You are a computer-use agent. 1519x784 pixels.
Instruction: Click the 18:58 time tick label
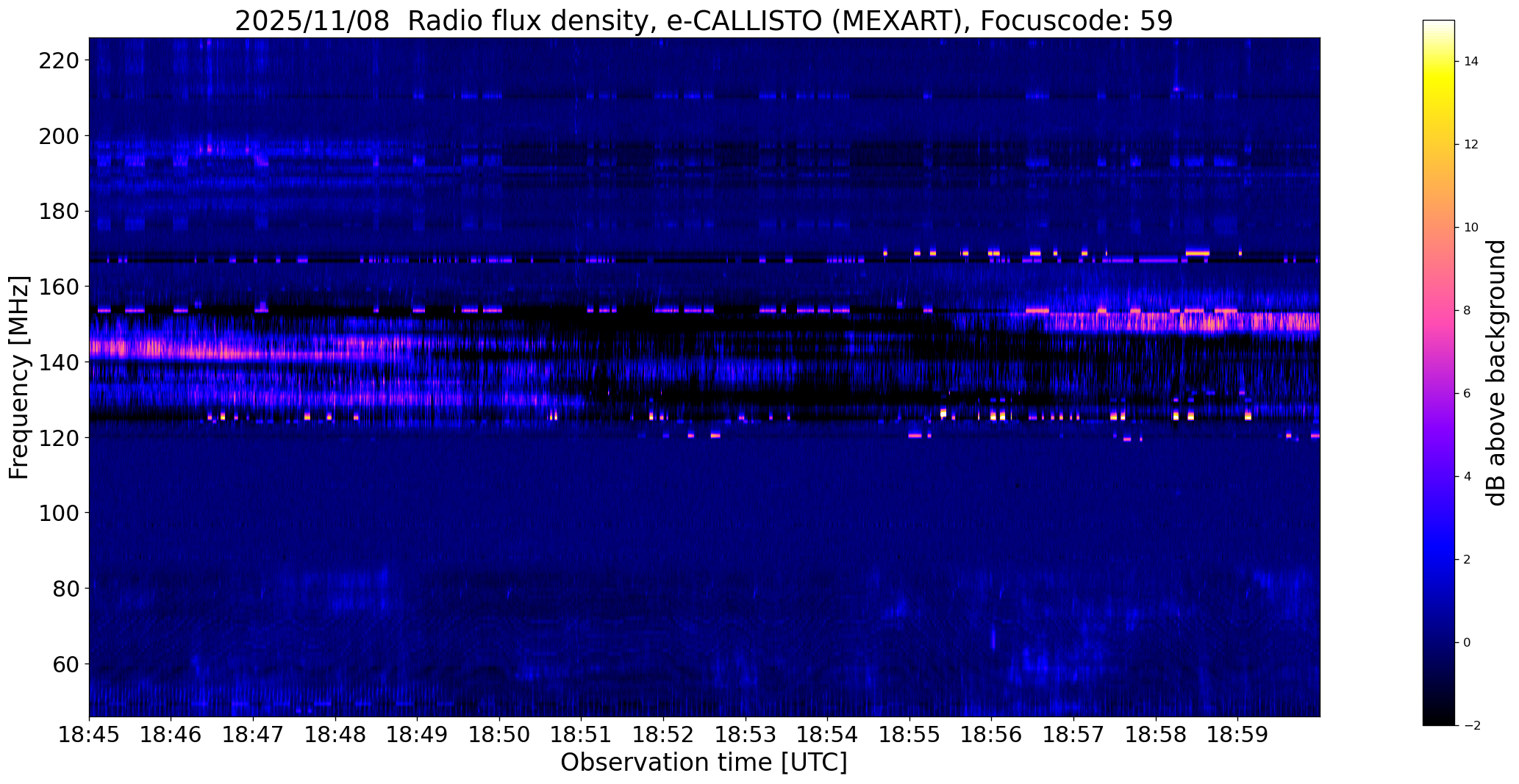point(1156,735)
